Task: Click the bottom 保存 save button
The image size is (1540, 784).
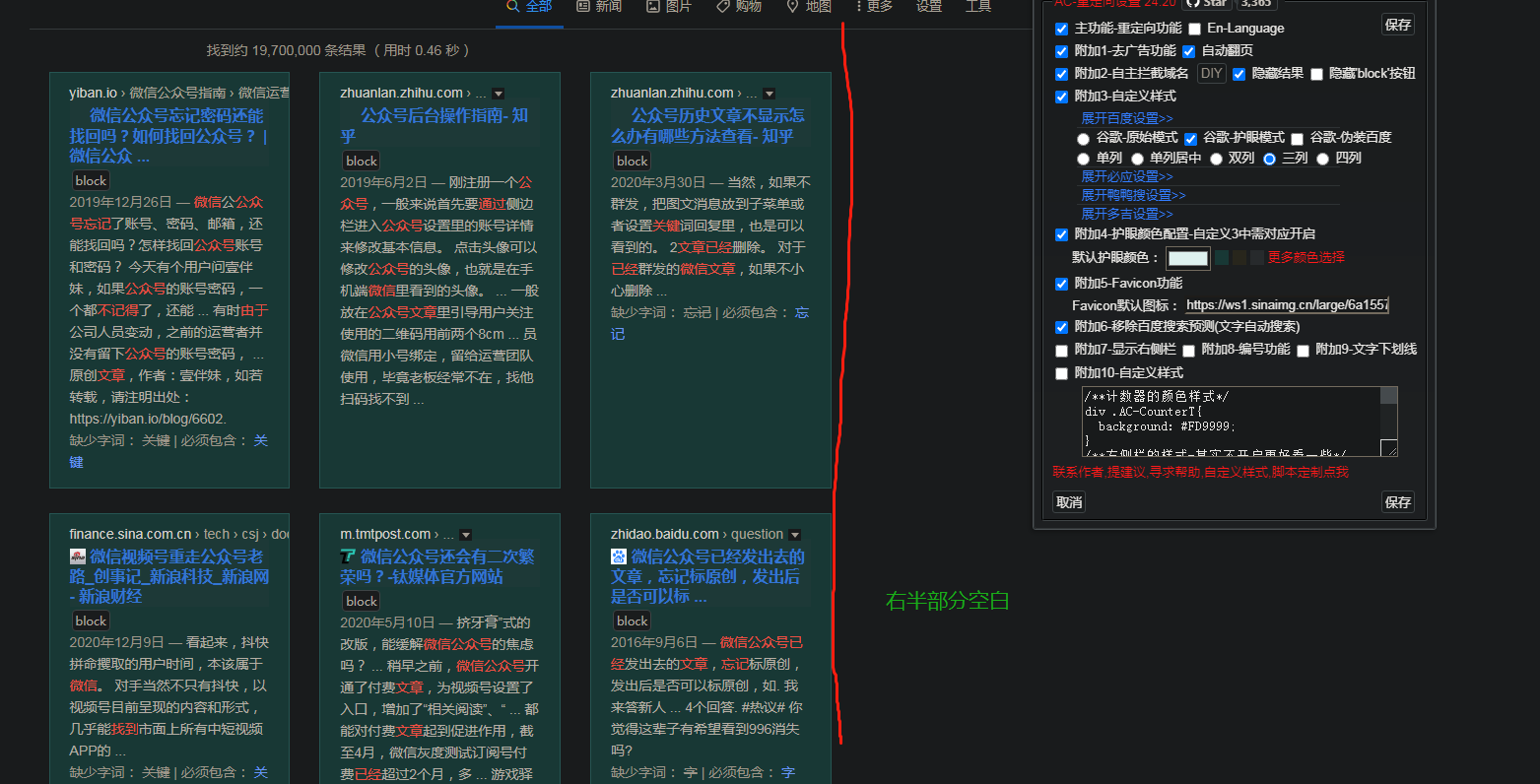Action: click(1398, 502)
